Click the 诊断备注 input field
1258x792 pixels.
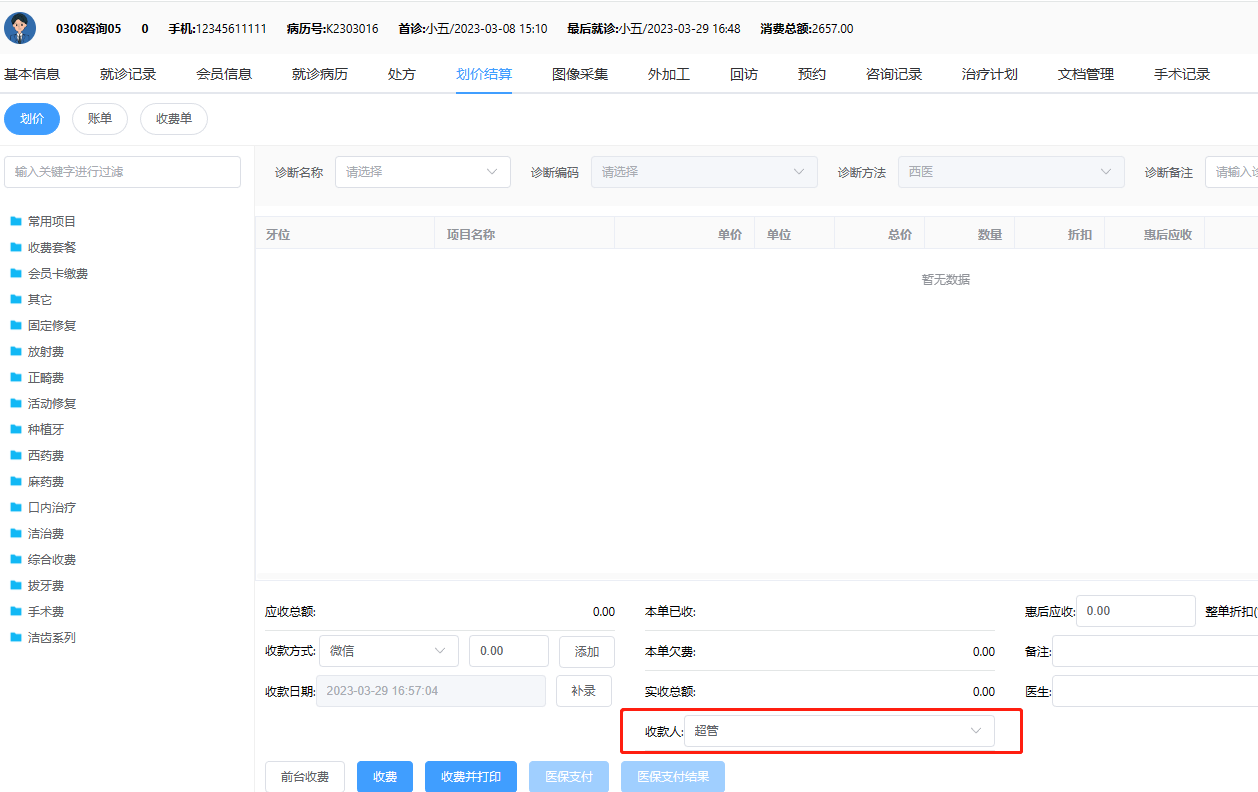click(1231, 172)
